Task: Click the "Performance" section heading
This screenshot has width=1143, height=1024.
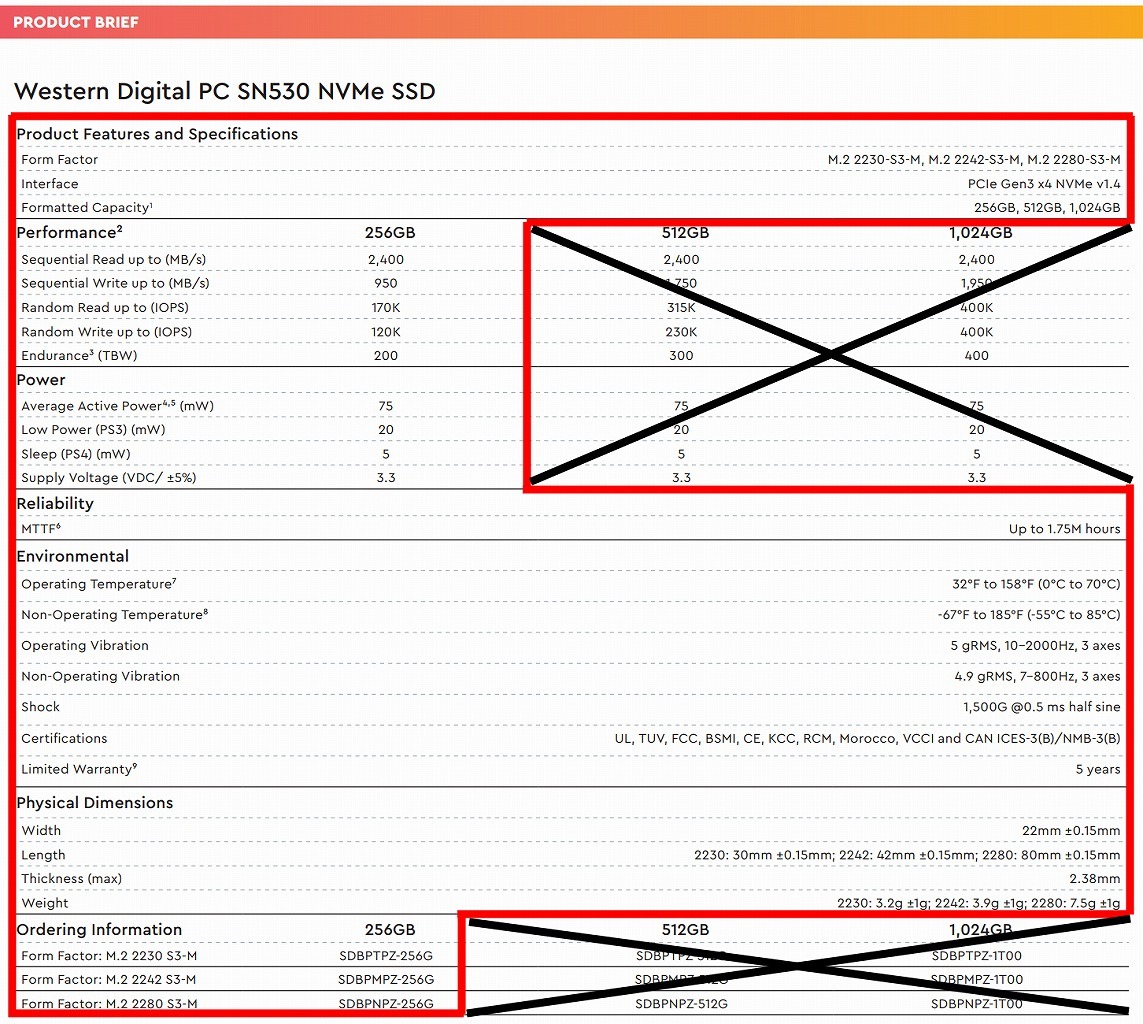Action: tap(69, 232)
